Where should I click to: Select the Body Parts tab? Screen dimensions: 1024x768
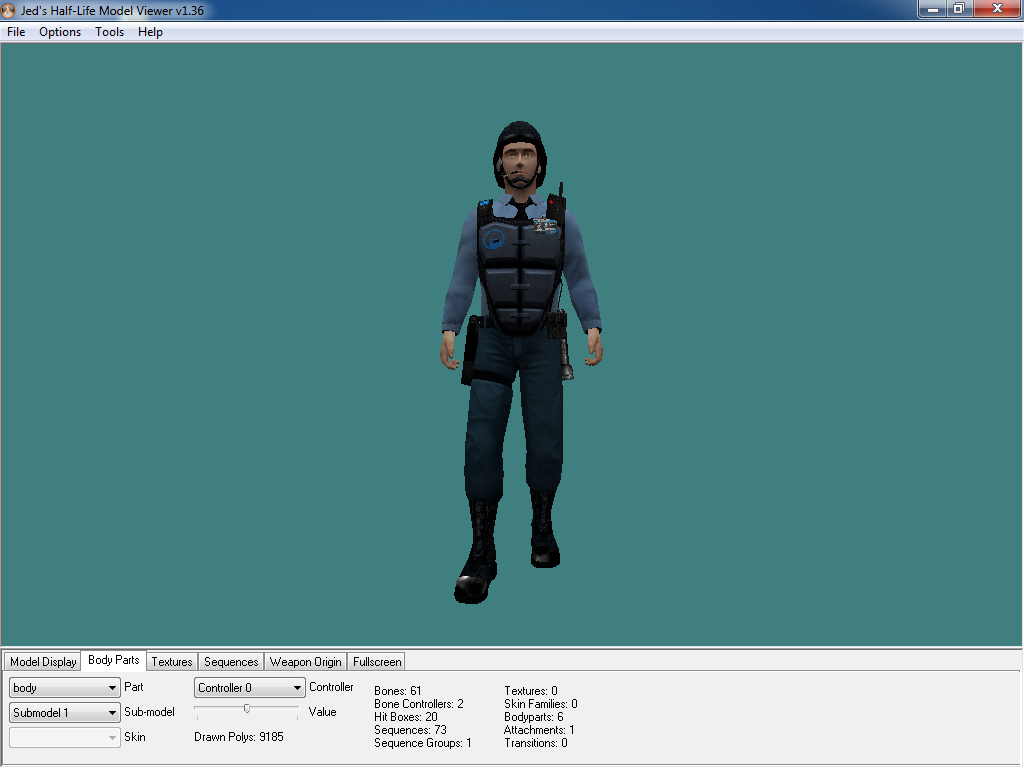click(114, 660)
